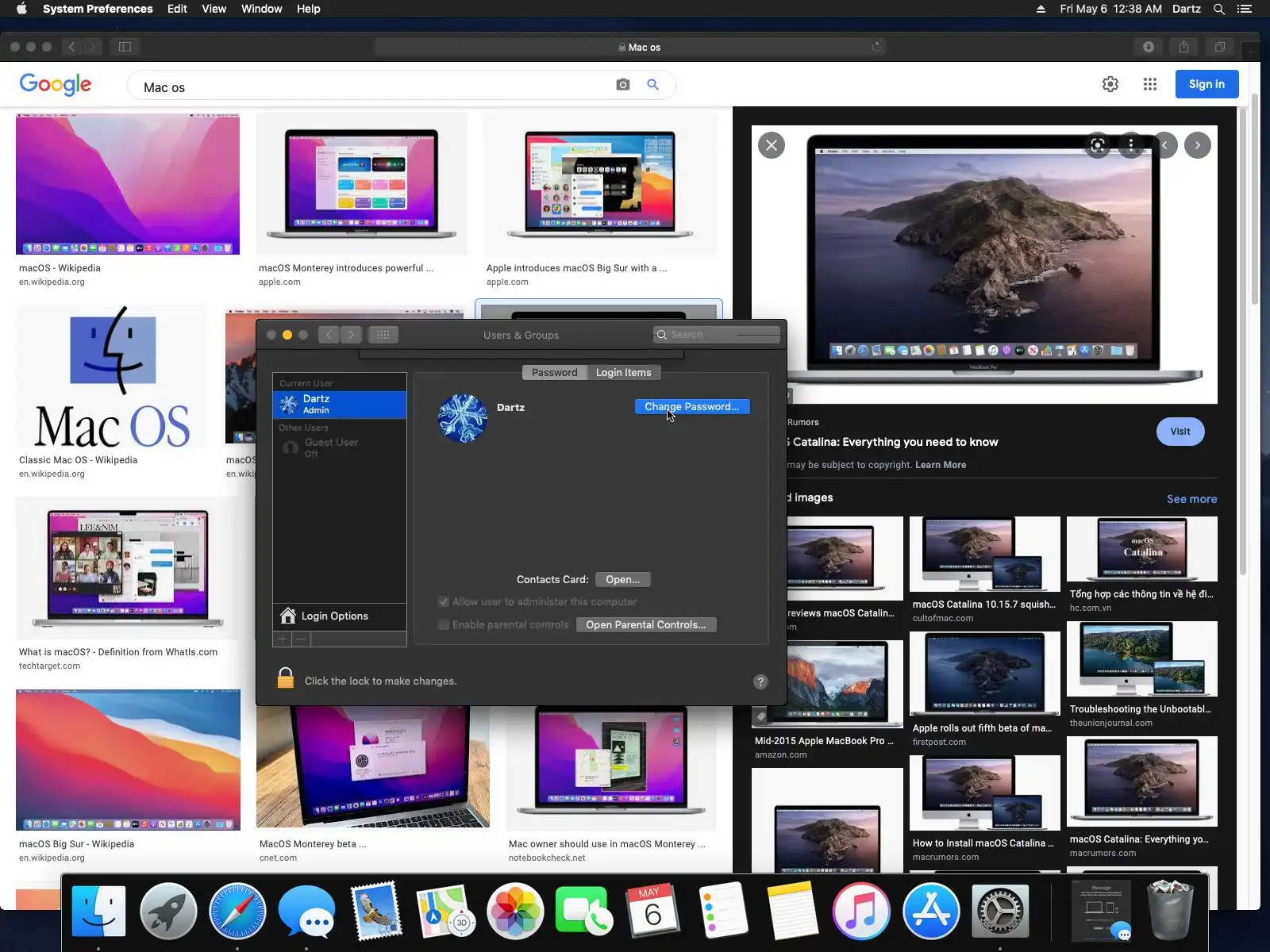
Task: Click Open Parental Controls button
Action: coord(646,624)
